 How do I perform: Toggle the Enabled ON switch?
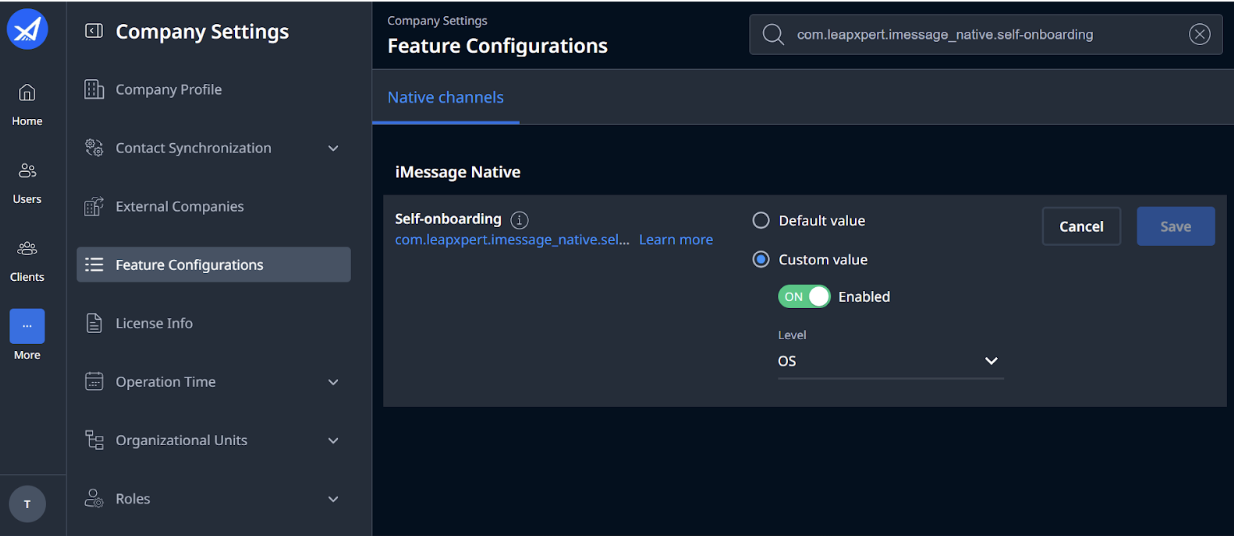click(x=805, y=296)
